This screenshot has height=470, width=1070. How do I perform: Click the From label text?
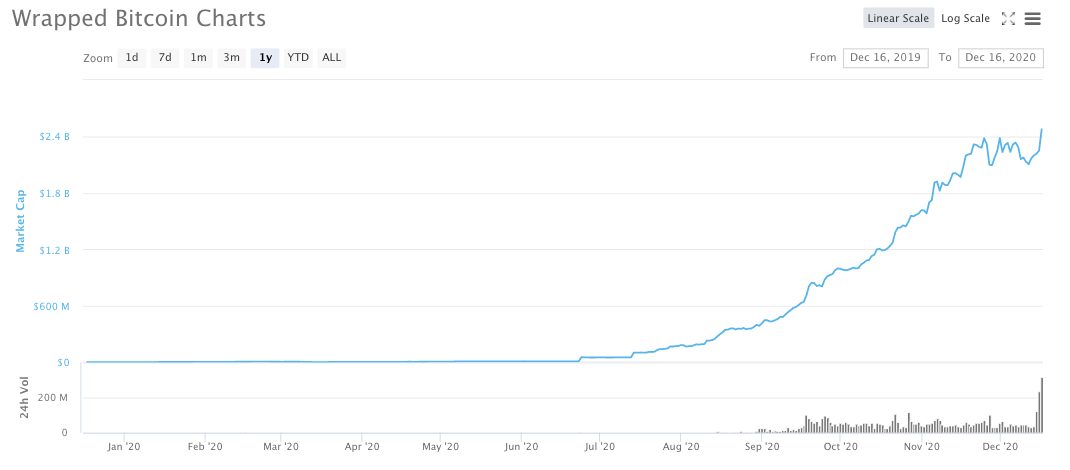823,57
